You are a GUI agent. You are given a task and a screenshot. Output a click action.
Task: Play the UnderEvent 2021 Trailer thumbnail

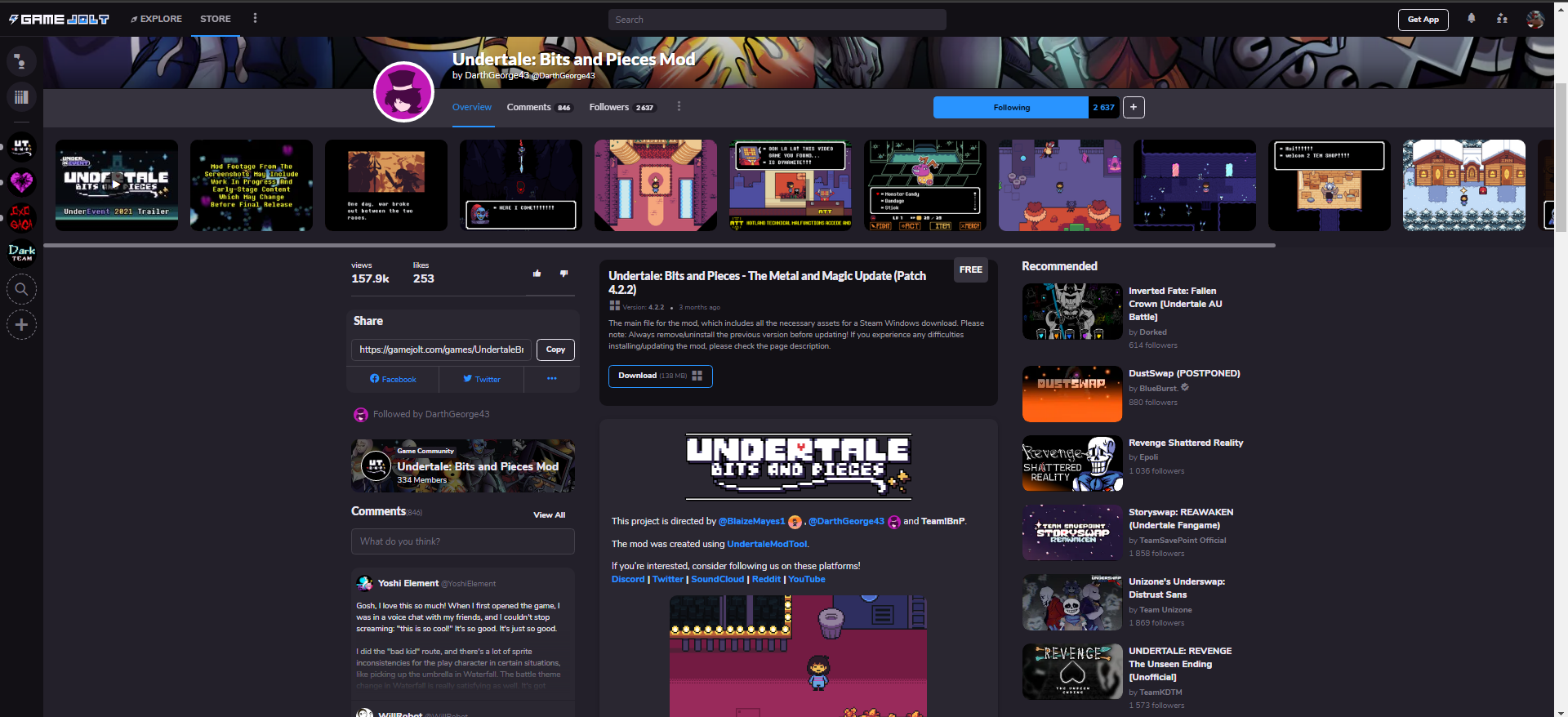pos(117,185)
